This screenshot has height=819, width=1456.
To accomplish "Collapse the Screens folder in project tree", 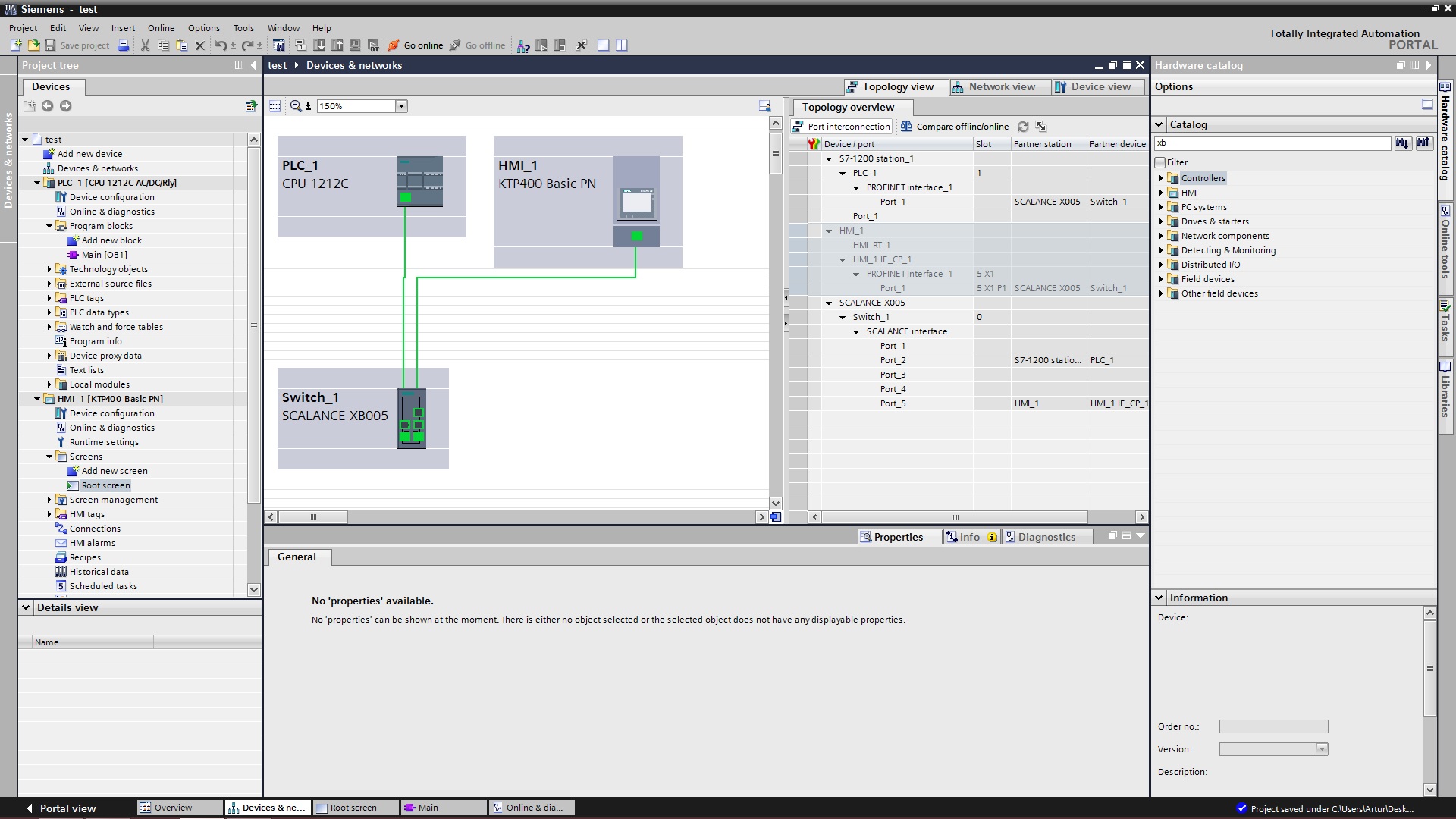I will [x=49, y=457].
